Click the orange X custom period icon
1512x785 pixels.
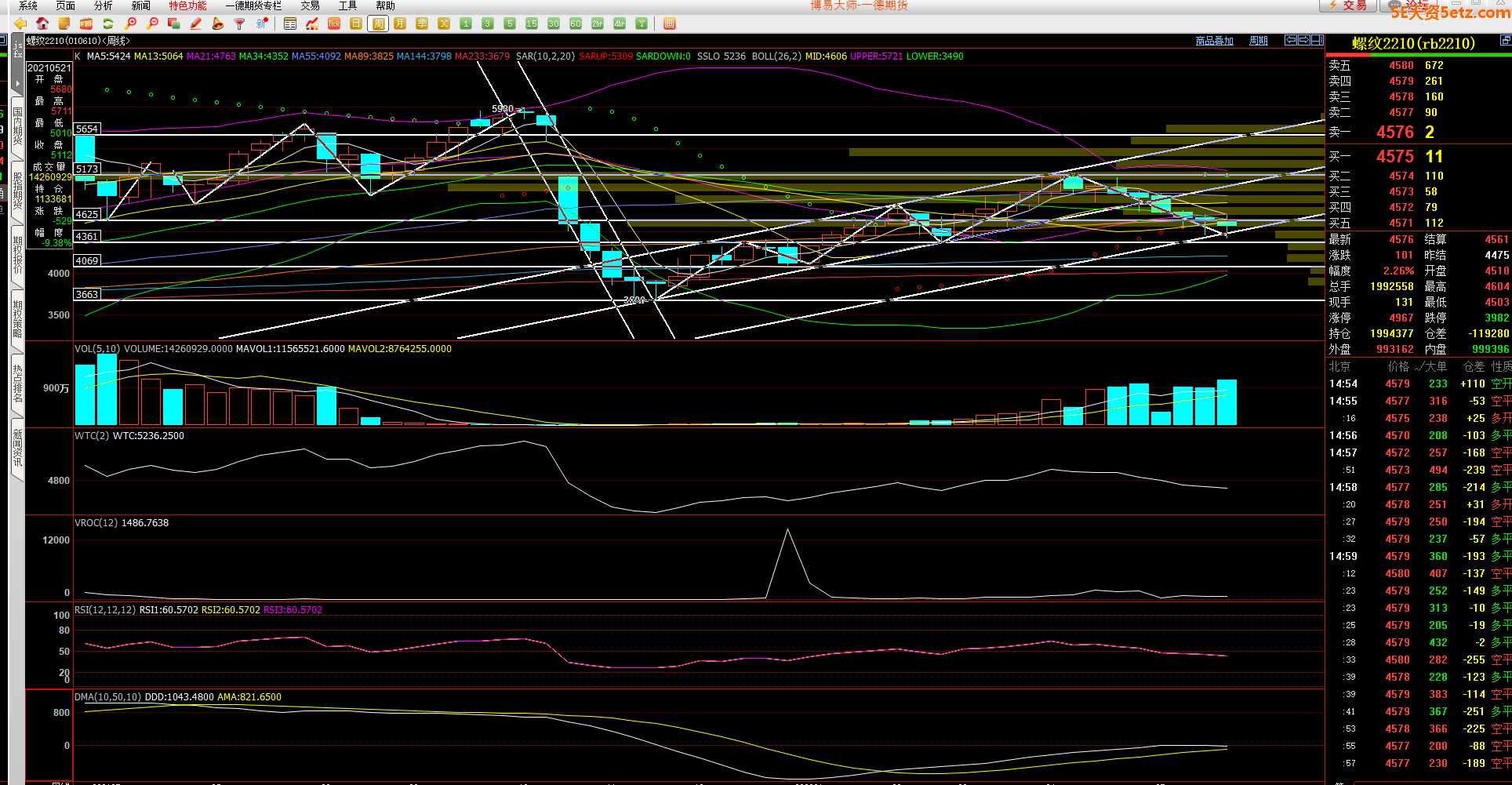pos(444,24)
